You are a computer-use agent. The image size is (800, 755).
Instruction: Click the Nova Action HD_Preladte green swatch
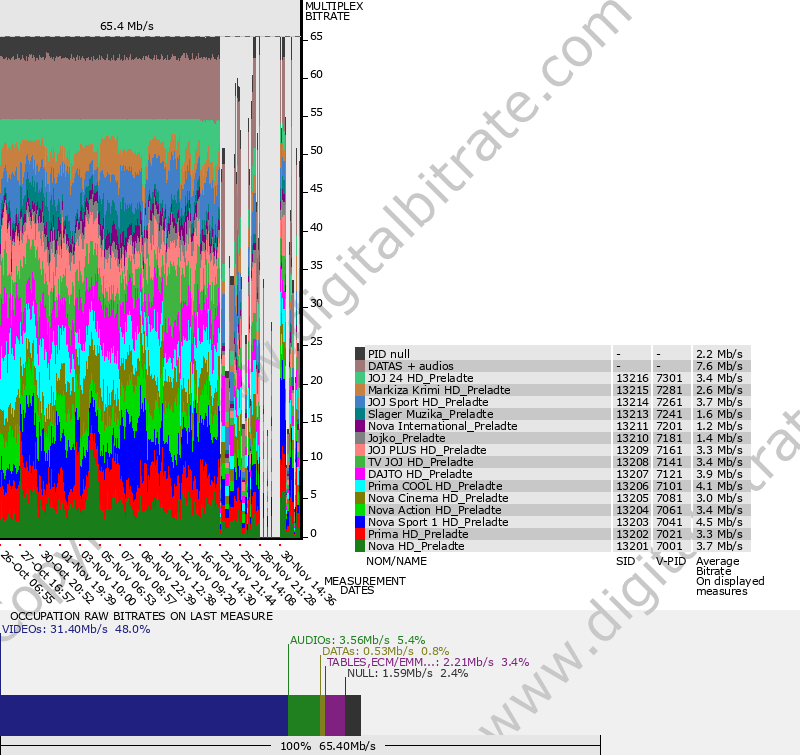(360, 510)
